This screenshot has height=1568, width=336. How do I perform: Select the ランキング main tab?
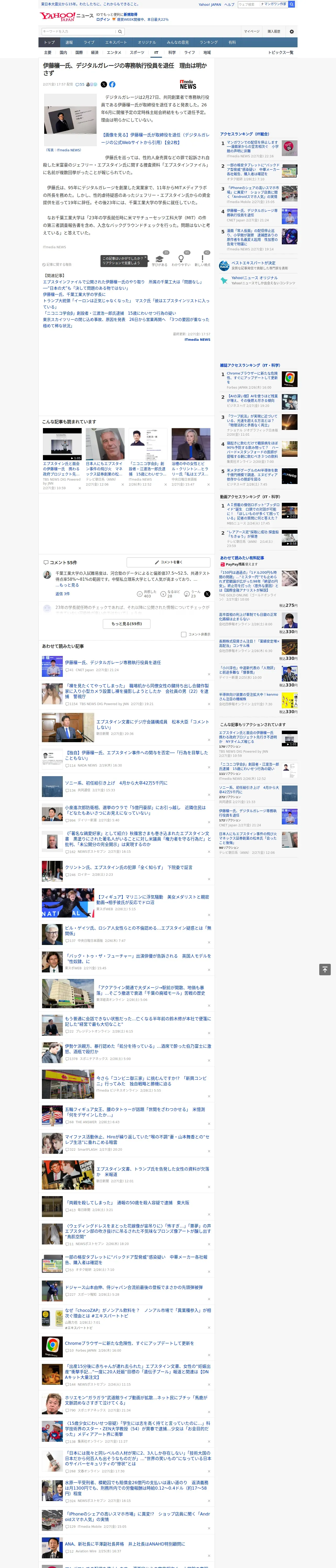209,43
